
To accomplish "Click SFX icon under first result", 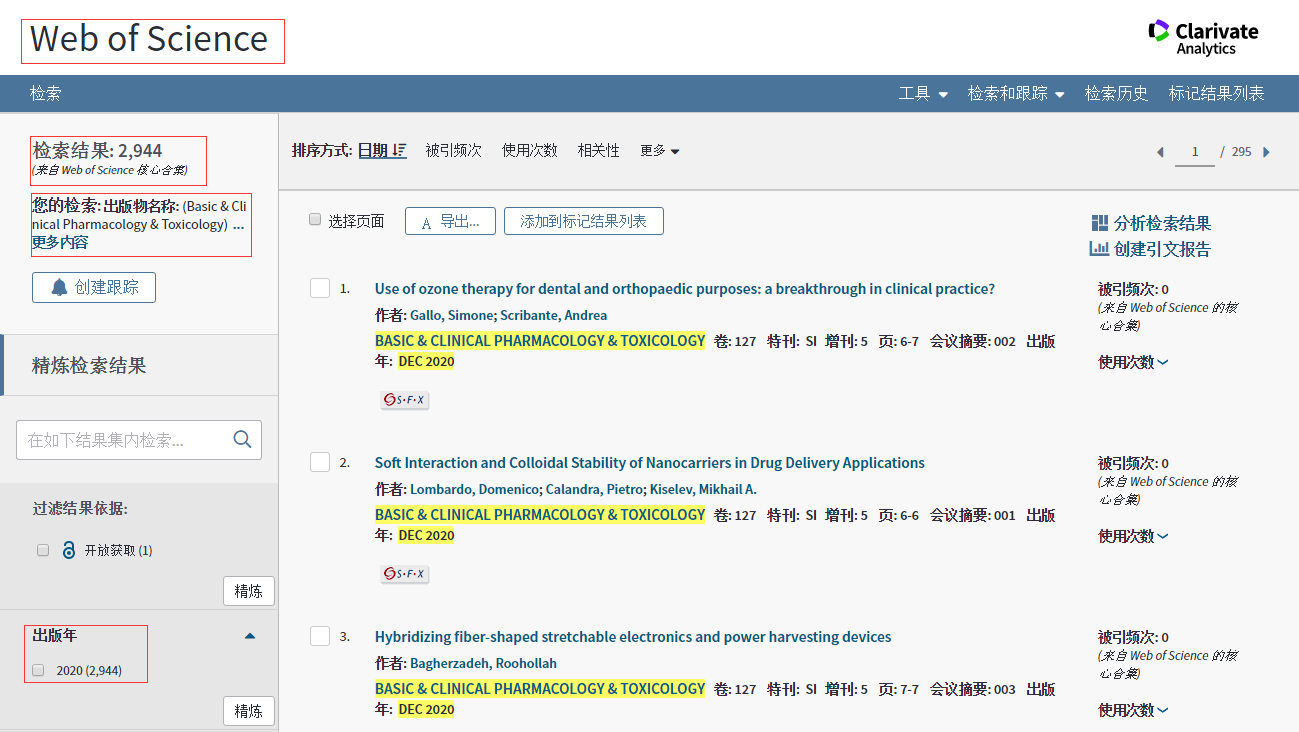I will coord(404,400).
